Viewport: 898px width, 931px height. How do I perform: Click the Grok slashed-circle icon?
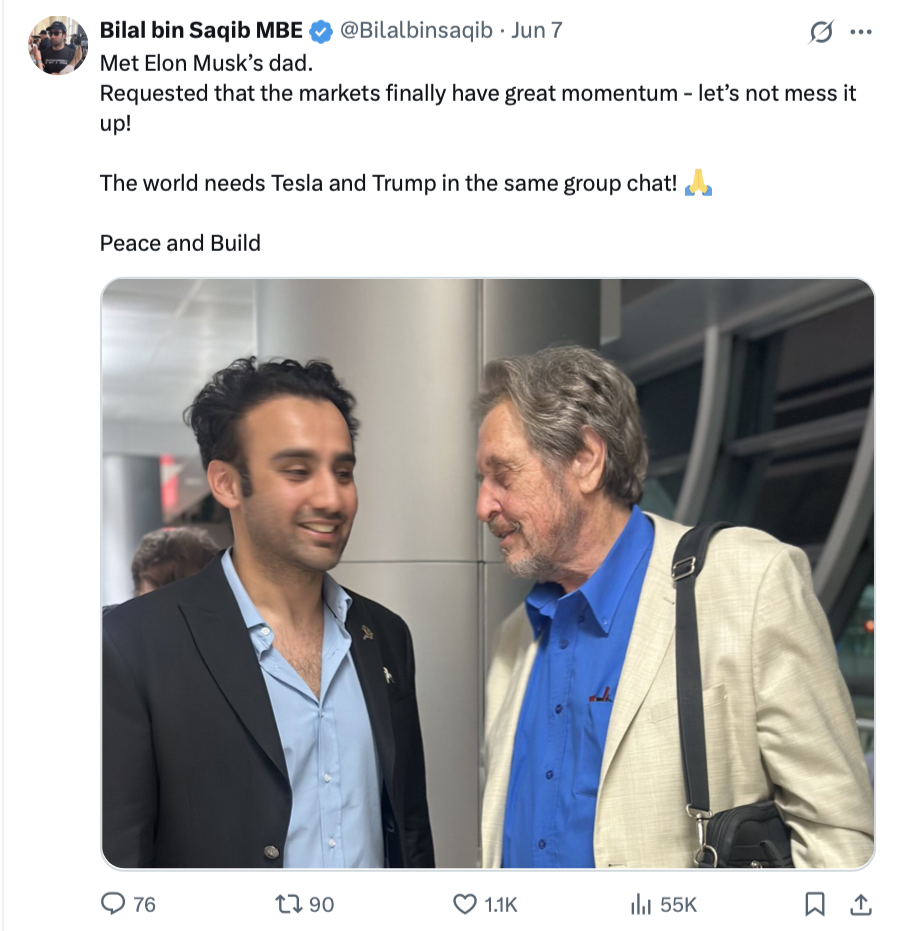click(x=820, y=32)
